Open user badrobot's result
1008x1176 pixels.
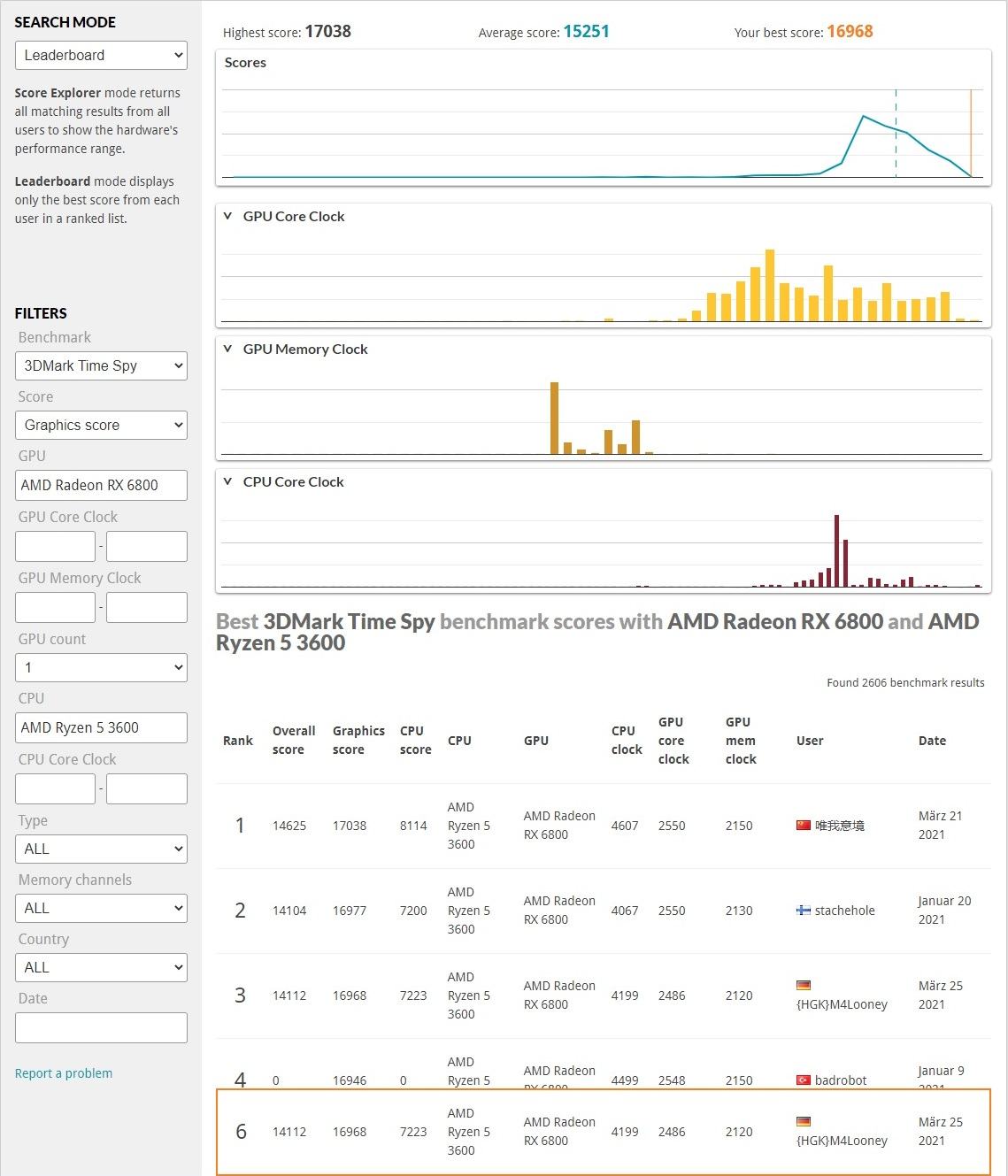click(841, 1080)
